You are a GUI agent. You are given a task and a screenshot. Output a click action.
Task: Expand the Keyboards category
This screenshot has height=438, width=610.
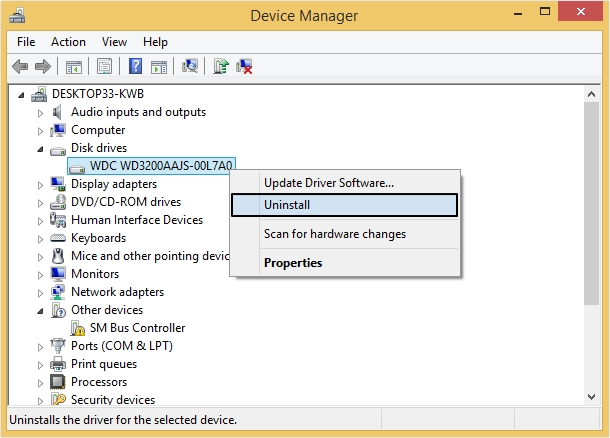40,239
